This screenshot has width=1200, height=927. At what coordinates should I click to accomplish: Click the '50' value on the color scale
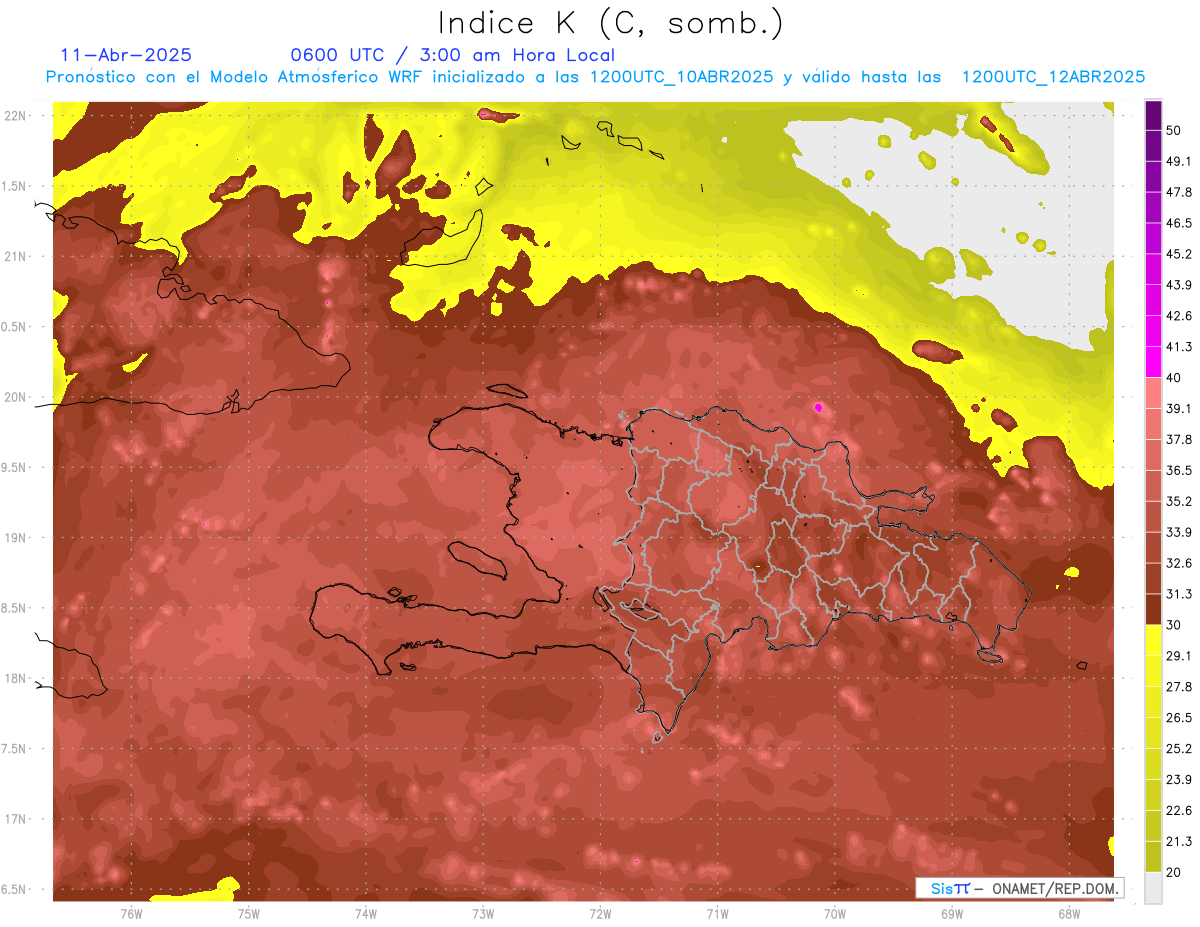pyautogui.click(x=1174, y=130)
